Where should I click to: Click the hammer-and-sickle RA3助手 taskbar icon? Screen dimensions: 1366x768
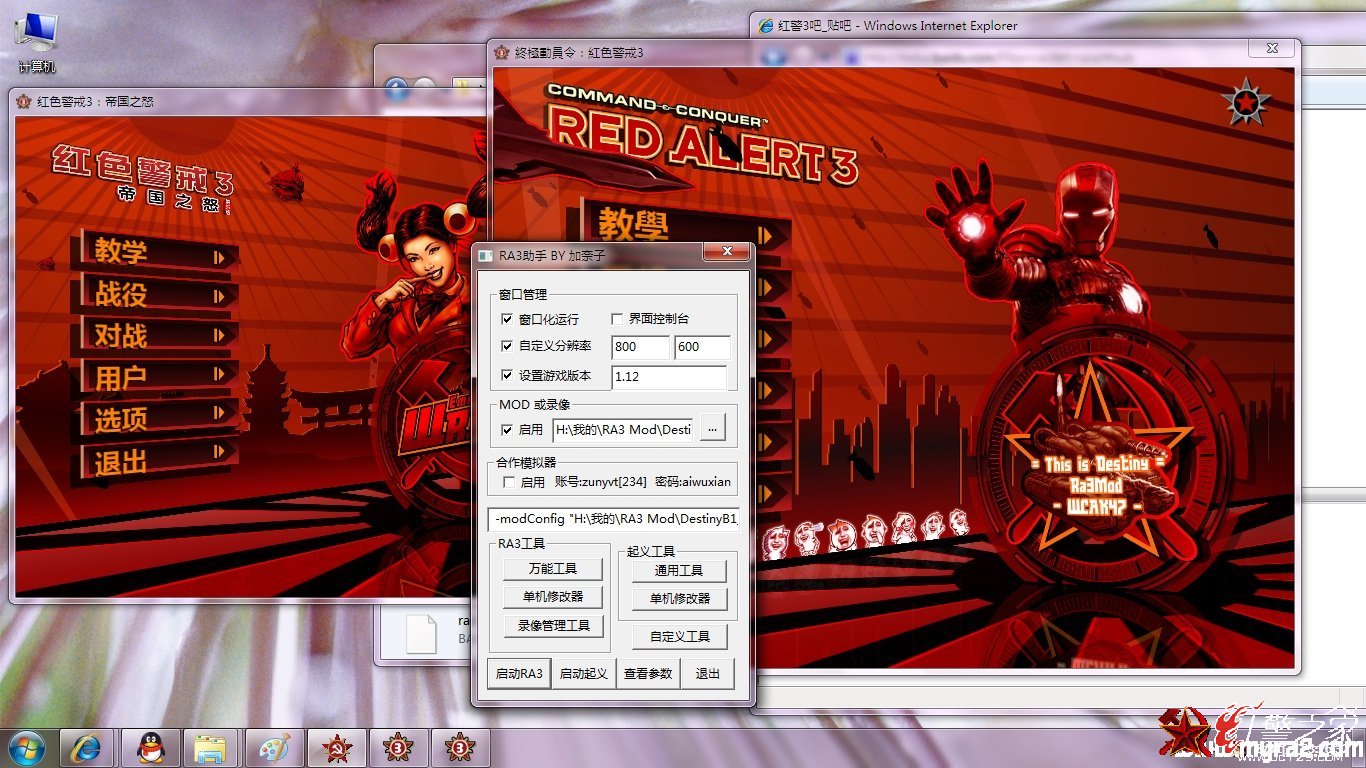(337, 748)
